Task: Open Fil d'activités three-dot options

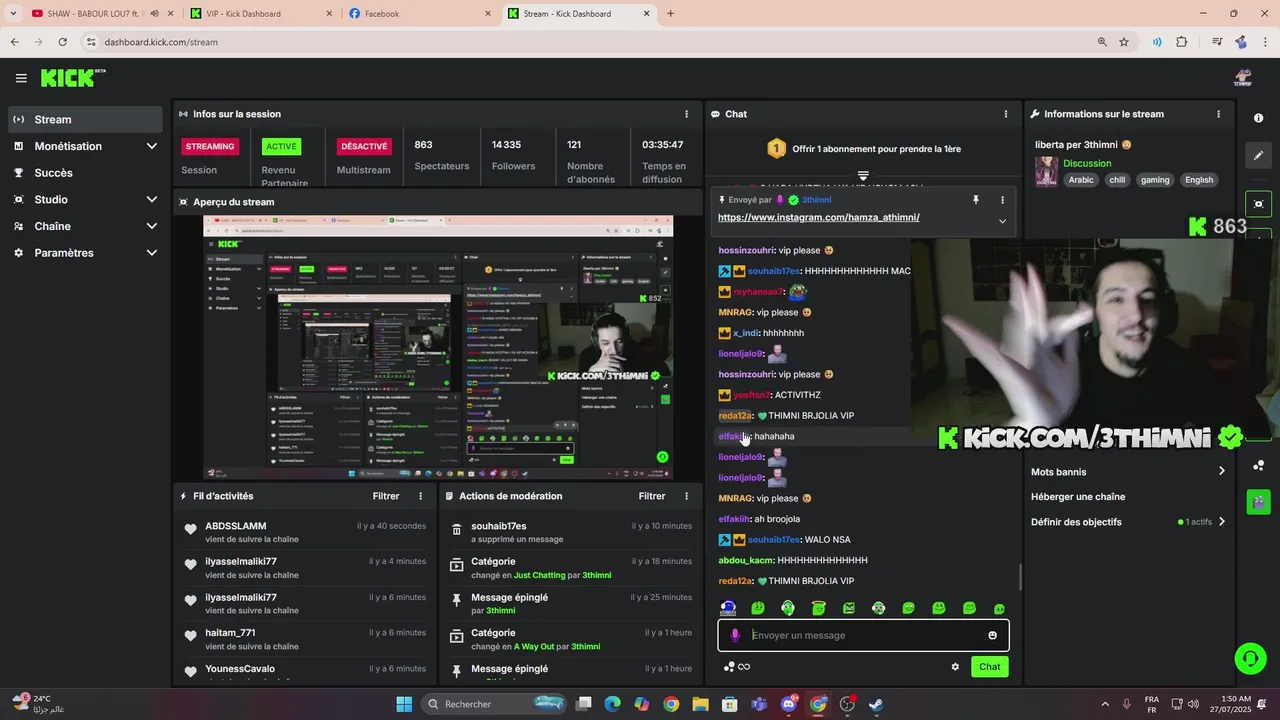Action: (420, 496)
